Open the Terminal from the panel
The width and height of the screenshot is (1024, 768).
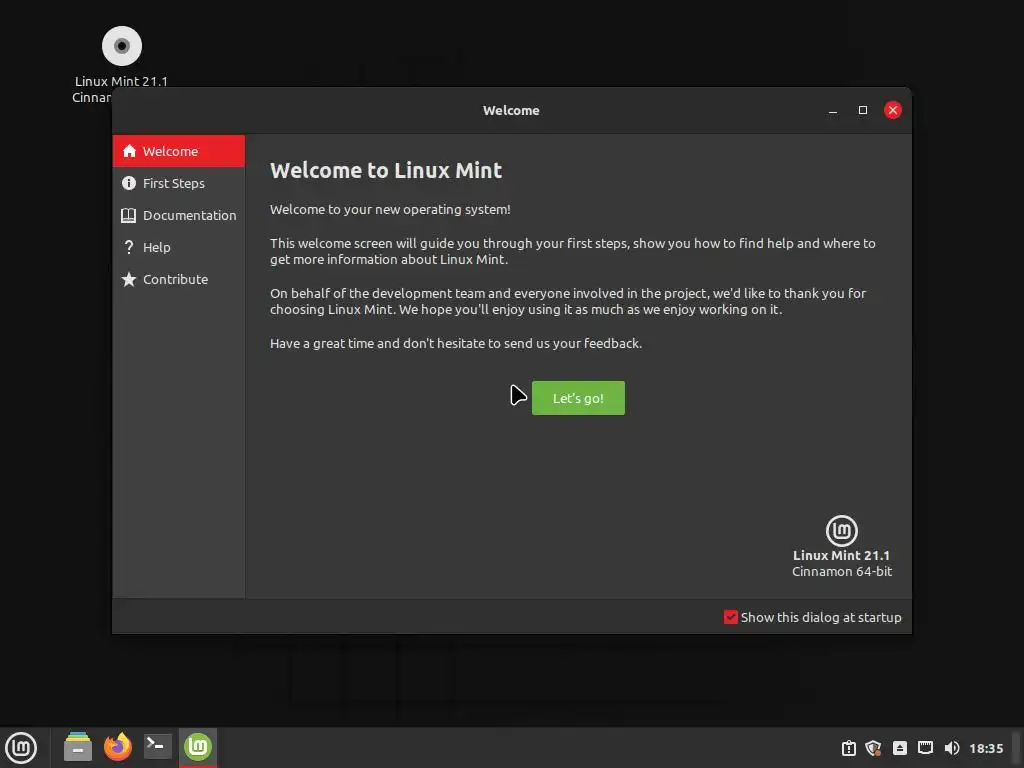(157, 746)
